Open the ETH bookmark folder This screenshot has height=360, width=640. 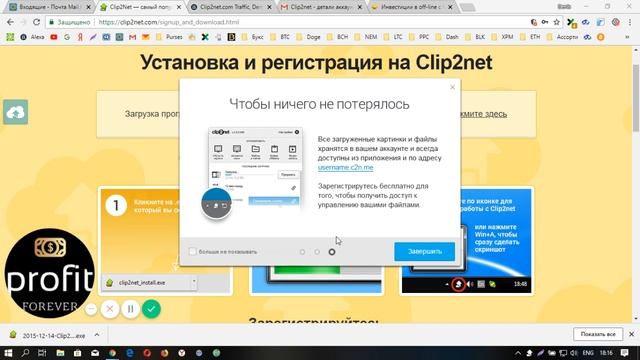(530, 37)
